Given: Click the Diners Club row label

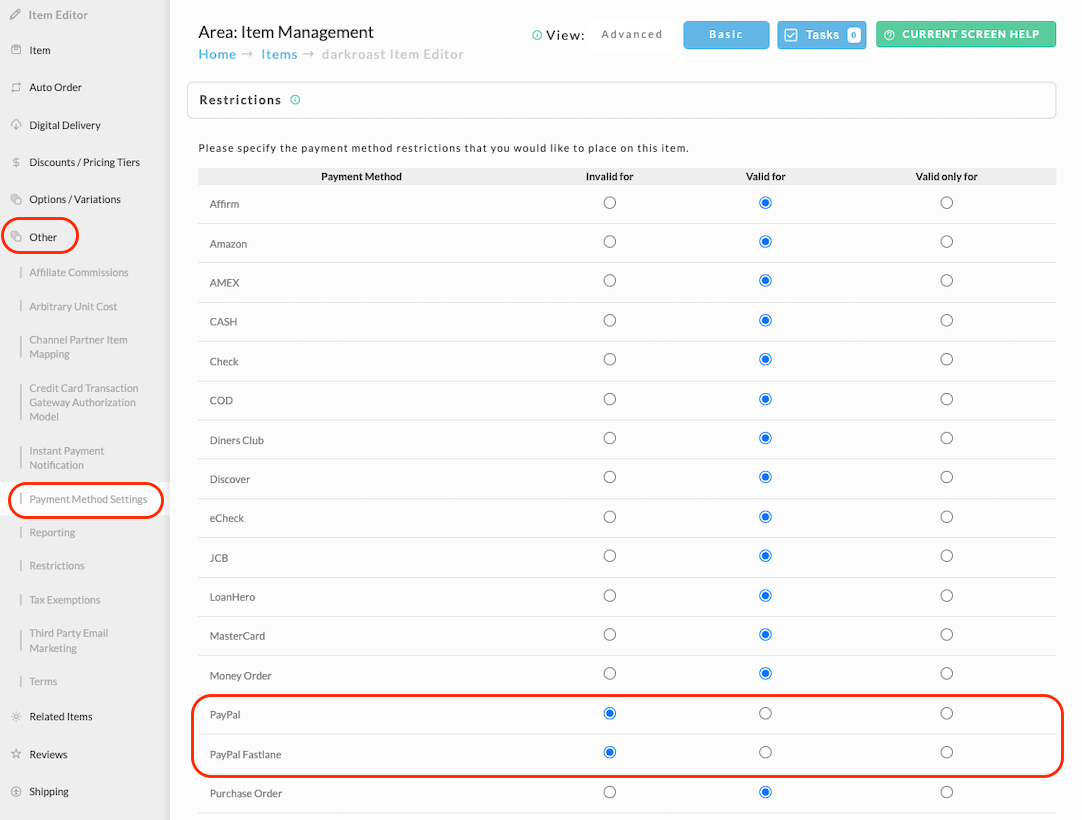Looking at the screenshot, I should (237, 440).
